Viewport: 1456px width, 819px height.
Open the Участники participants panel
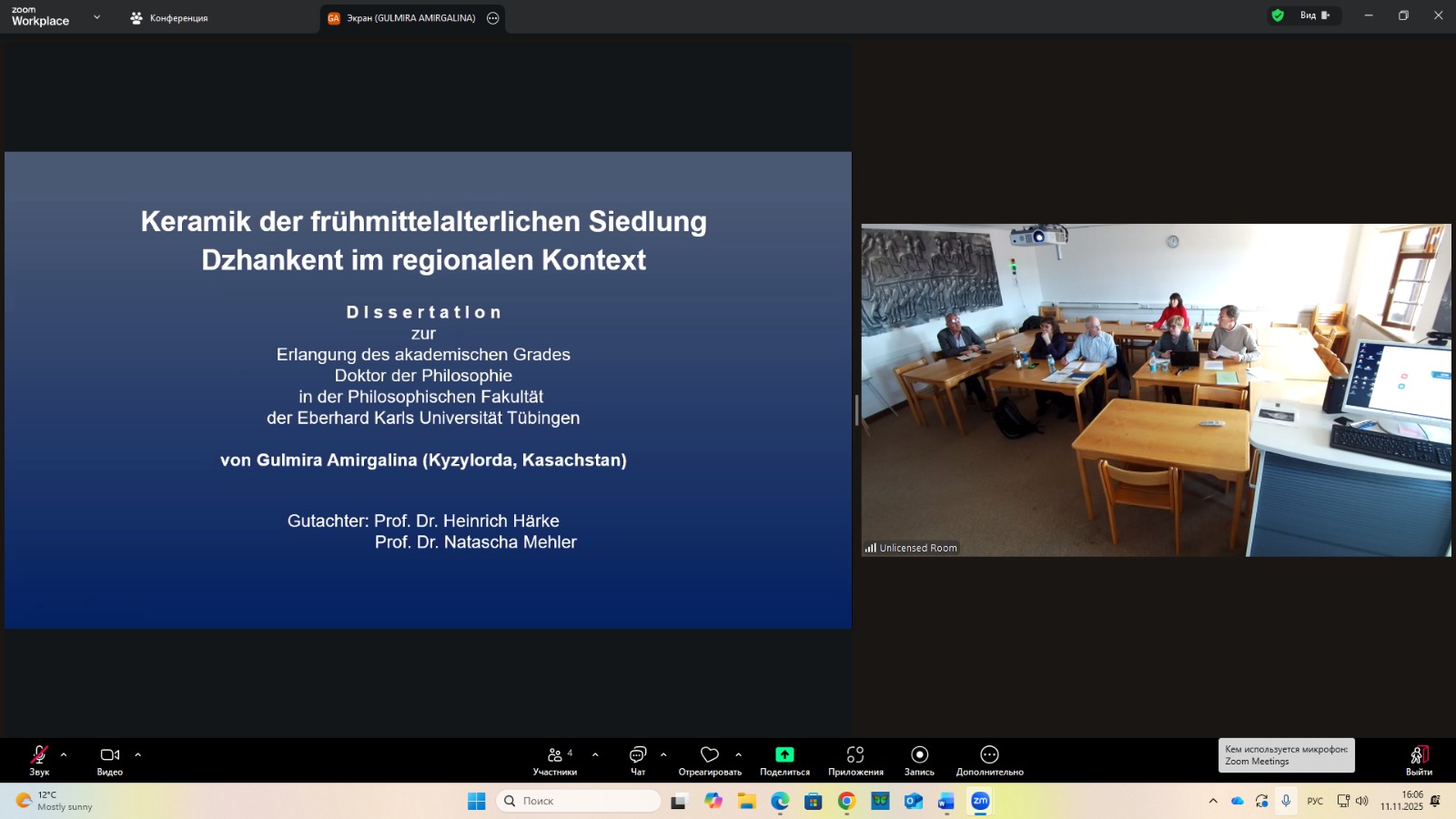tap(554, 758)
